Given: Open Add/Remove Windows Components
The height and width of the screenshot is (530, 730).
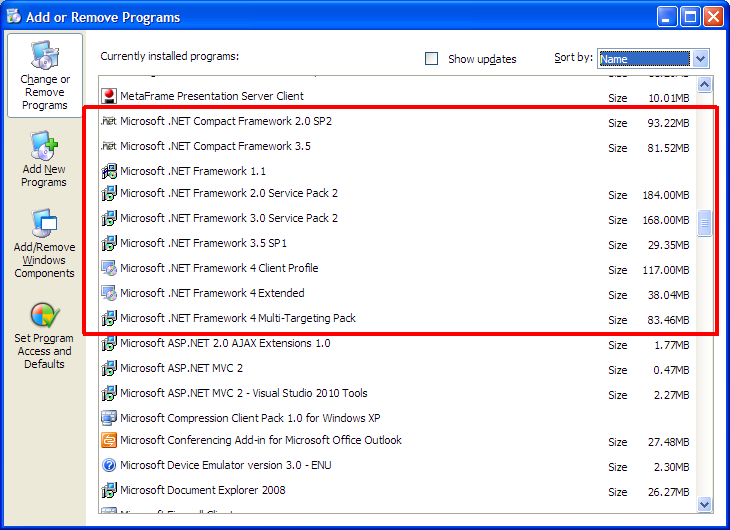Looking at the screenshot, I should point(45,243).
